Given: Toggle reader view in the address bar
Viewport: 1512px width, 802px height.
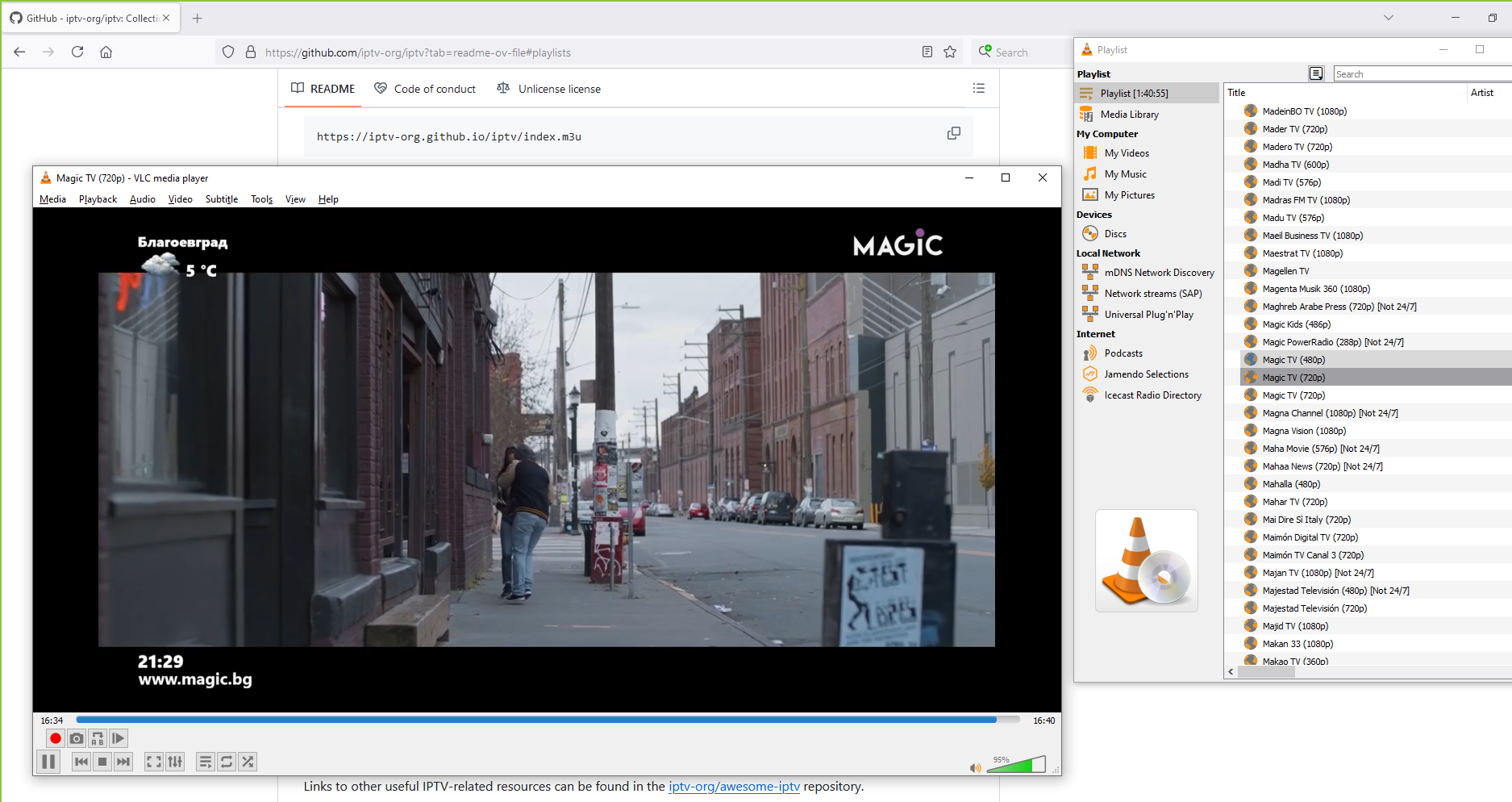Looking at the screenshot, I should 927,52.
